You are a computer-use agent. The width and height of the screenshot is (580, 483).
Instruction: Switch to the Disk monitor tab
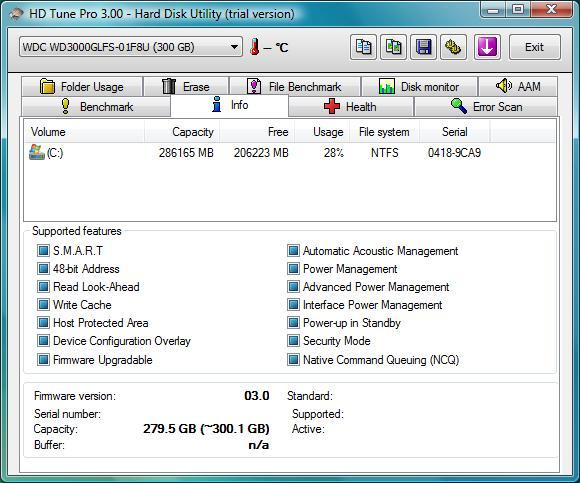(419, 87)
